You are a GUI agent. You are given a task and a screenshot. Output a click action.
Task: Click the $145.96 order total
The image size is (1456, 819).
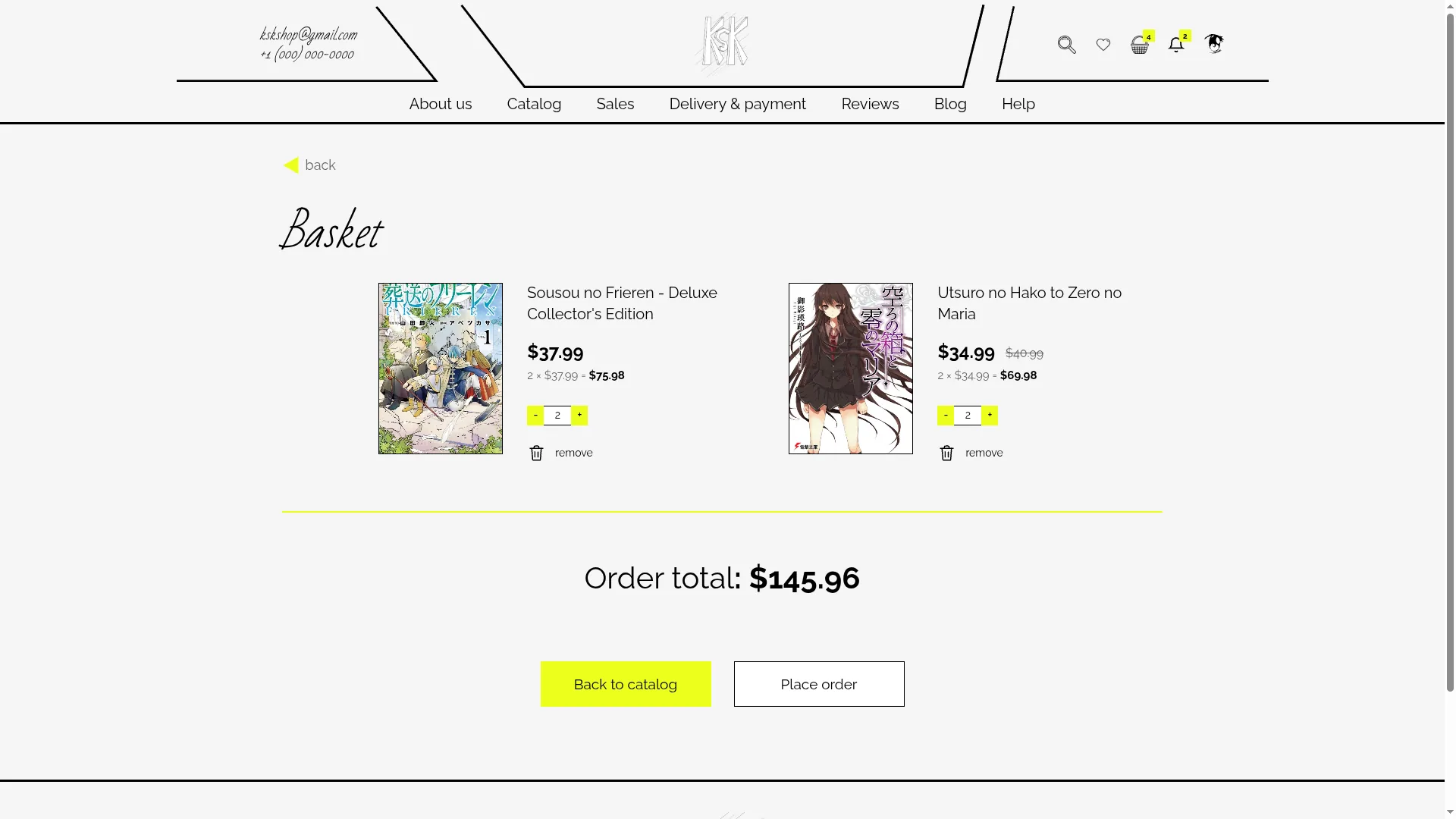tap(804, 579)
